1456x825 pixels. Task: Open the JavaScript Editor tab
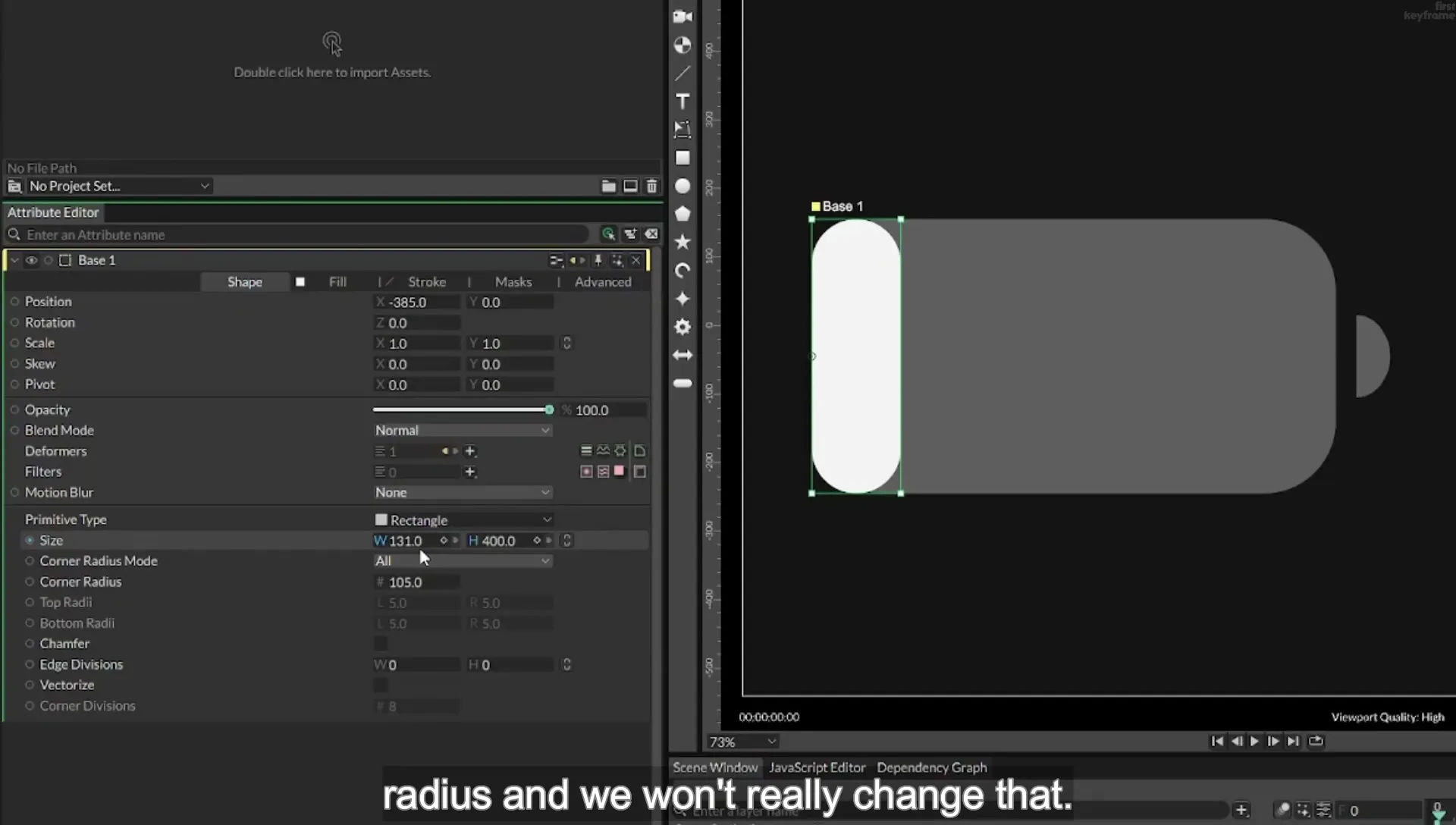click(817, 767)
